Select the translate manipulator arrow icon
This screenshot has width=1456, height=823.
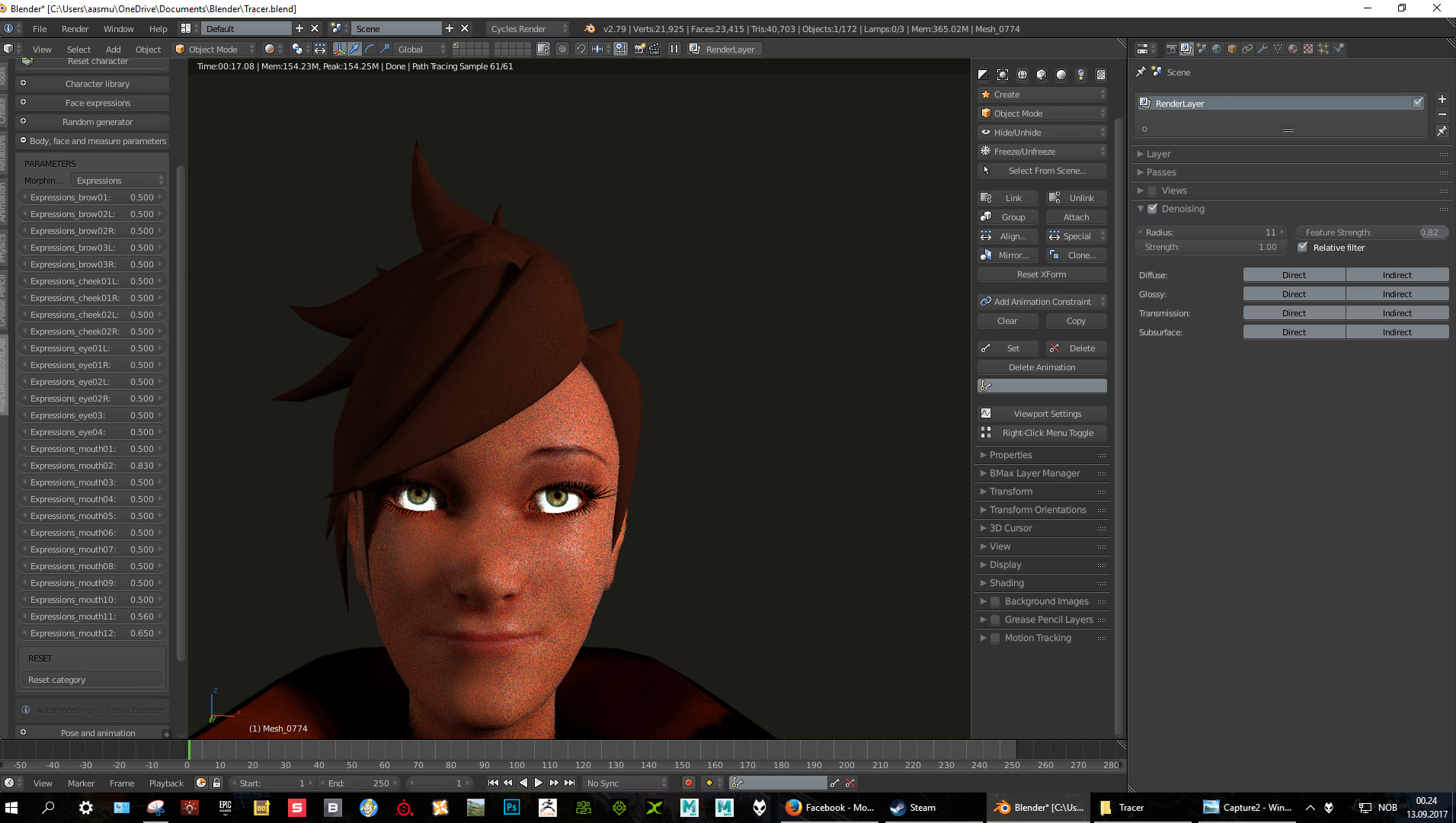click(355, 49)
